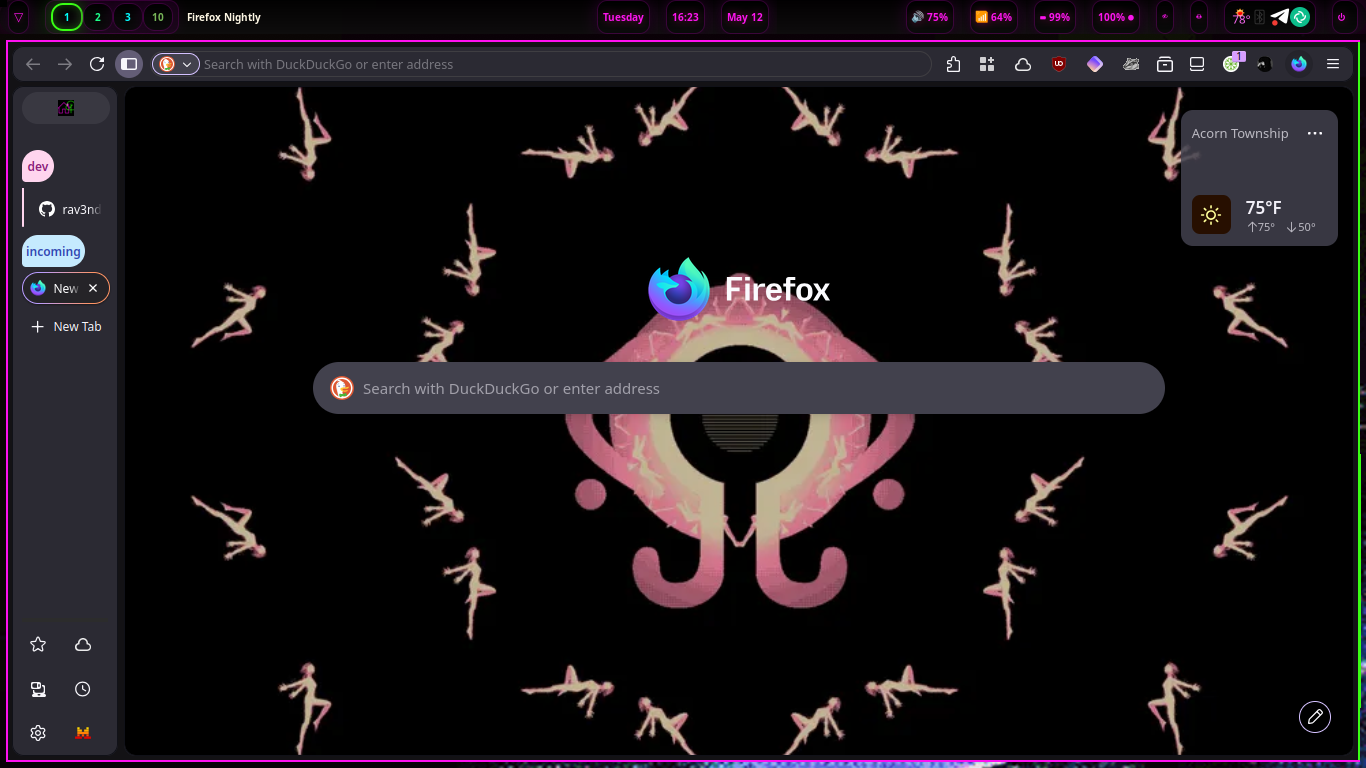
Task: Open the Firefox account icon in toolbar
Action: click(x=1299, y=64)
